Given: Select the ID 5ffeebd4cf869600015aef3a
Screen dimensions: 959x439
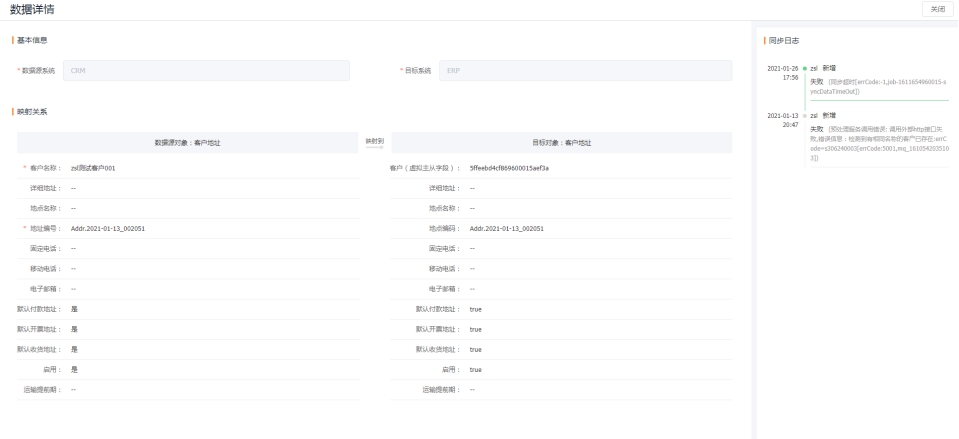Looking at the screenshot, I should click(x=509, y=168).
